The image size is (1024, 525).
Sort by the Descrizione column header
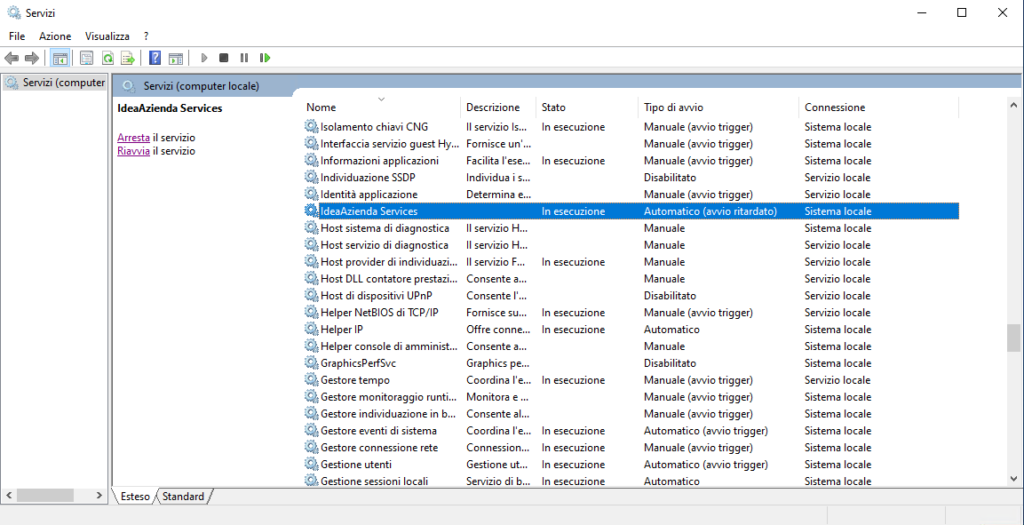pyautogui.click(x=499, y=107)
